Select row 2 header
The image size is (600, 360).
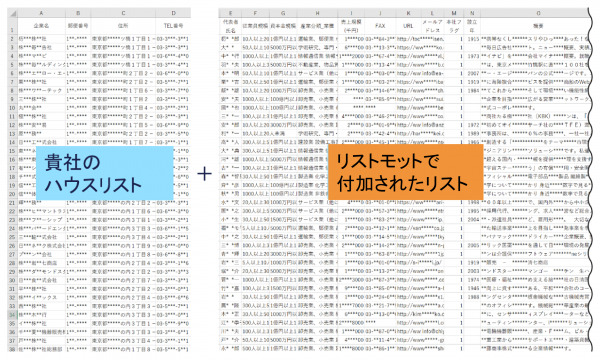12,39
